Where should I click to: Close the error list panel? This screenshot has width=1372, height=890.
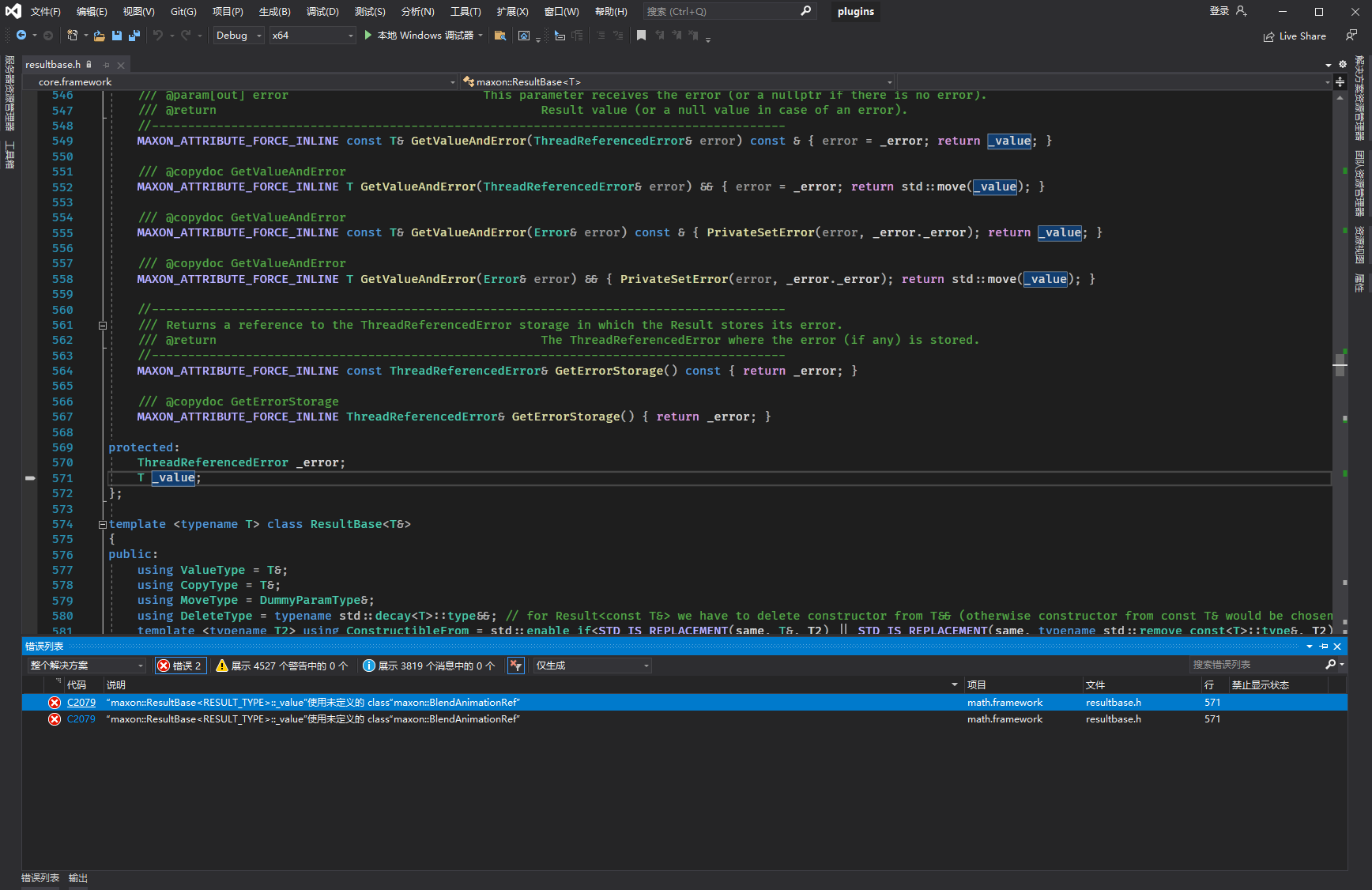[1337, 647]
